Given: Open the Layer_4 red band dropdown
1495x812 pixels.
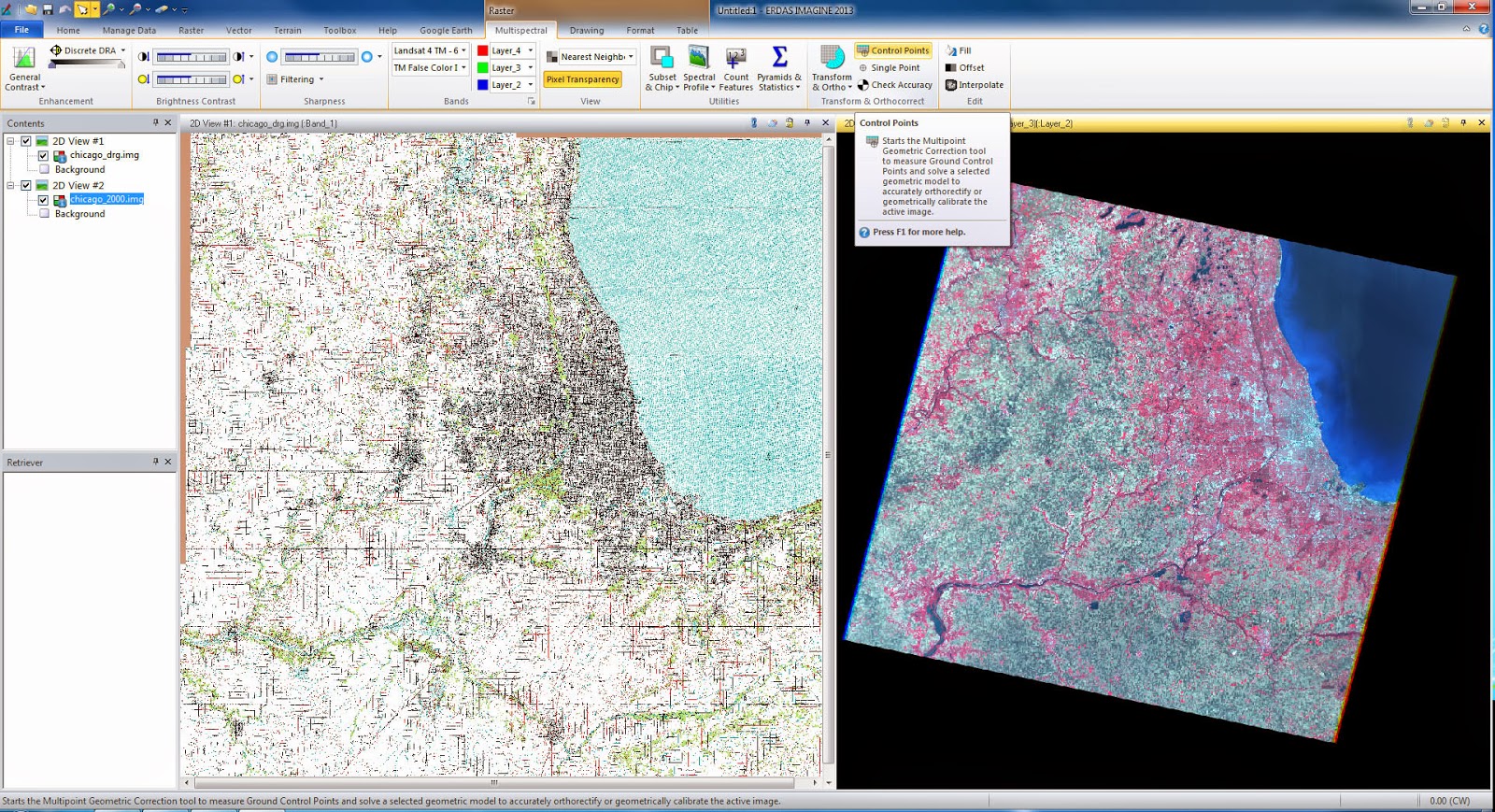Looking at the screenshot, I should click(x=512, y=50).
